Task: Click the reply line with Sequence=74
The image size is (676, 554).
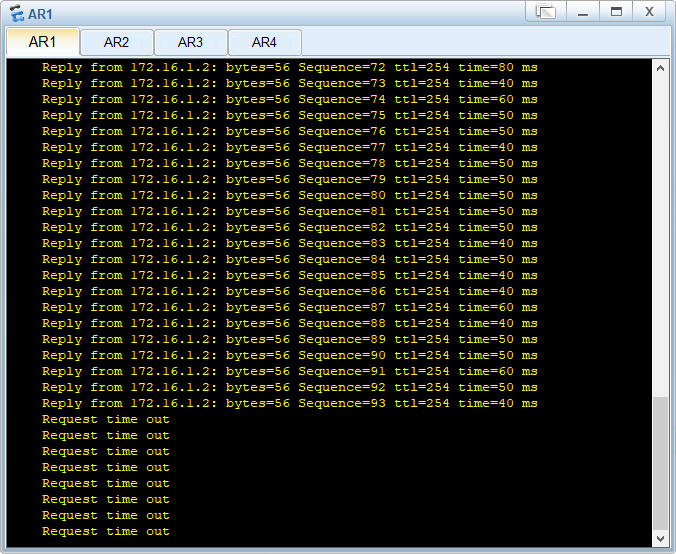Action: click(290, 99)
